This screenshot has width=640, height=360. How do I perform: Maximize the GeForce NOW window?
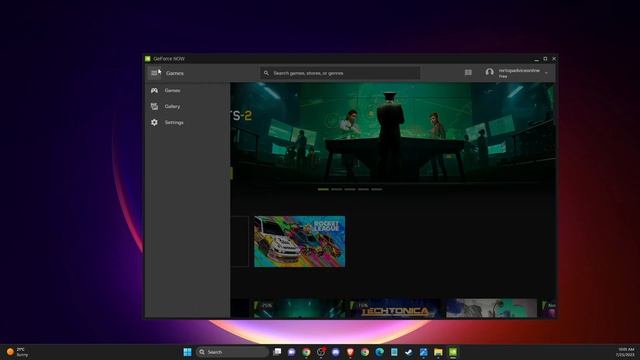(545, 59)
